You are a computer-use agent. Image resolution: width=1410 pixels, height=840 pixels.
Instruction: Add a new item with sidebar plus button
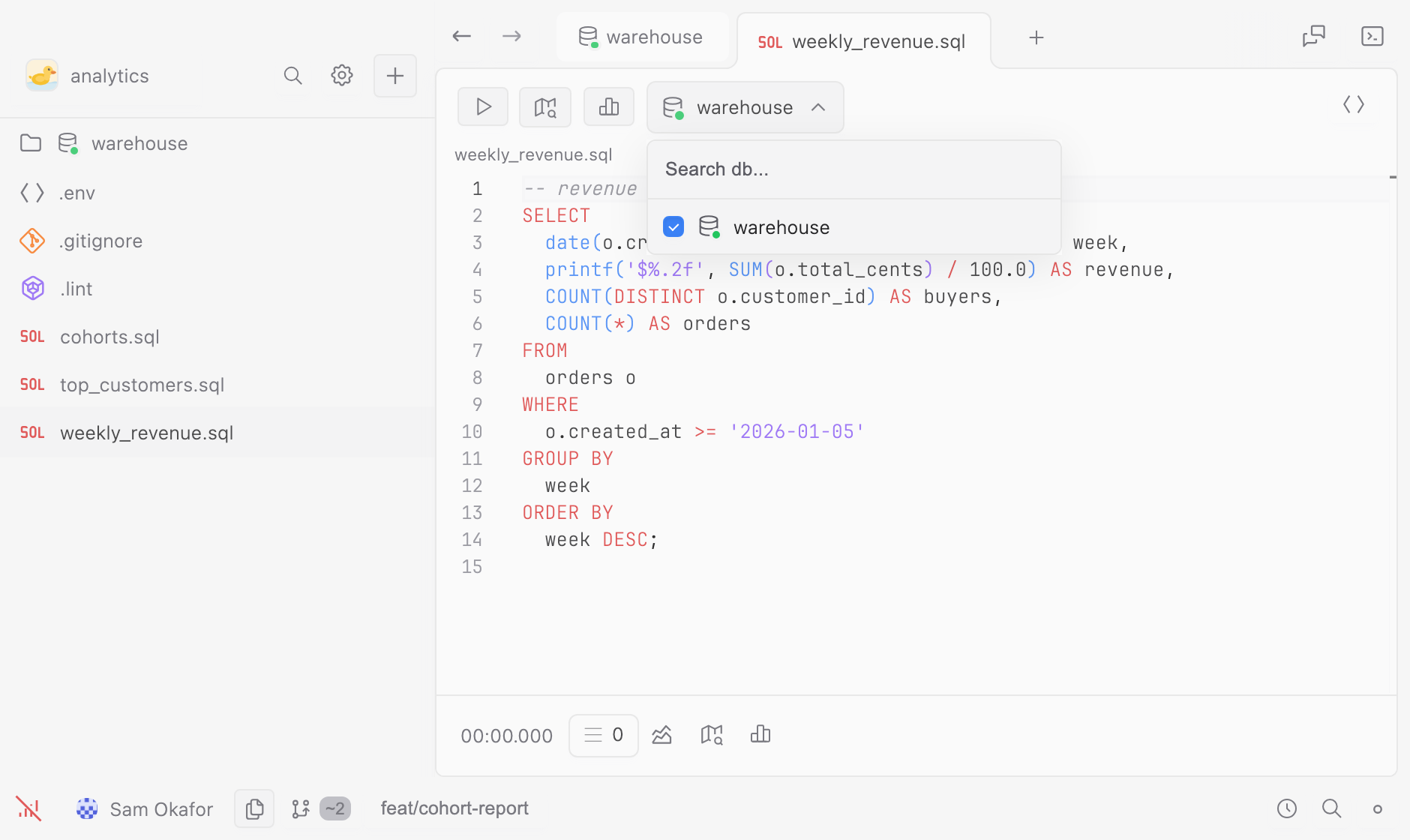coord(395,76)
